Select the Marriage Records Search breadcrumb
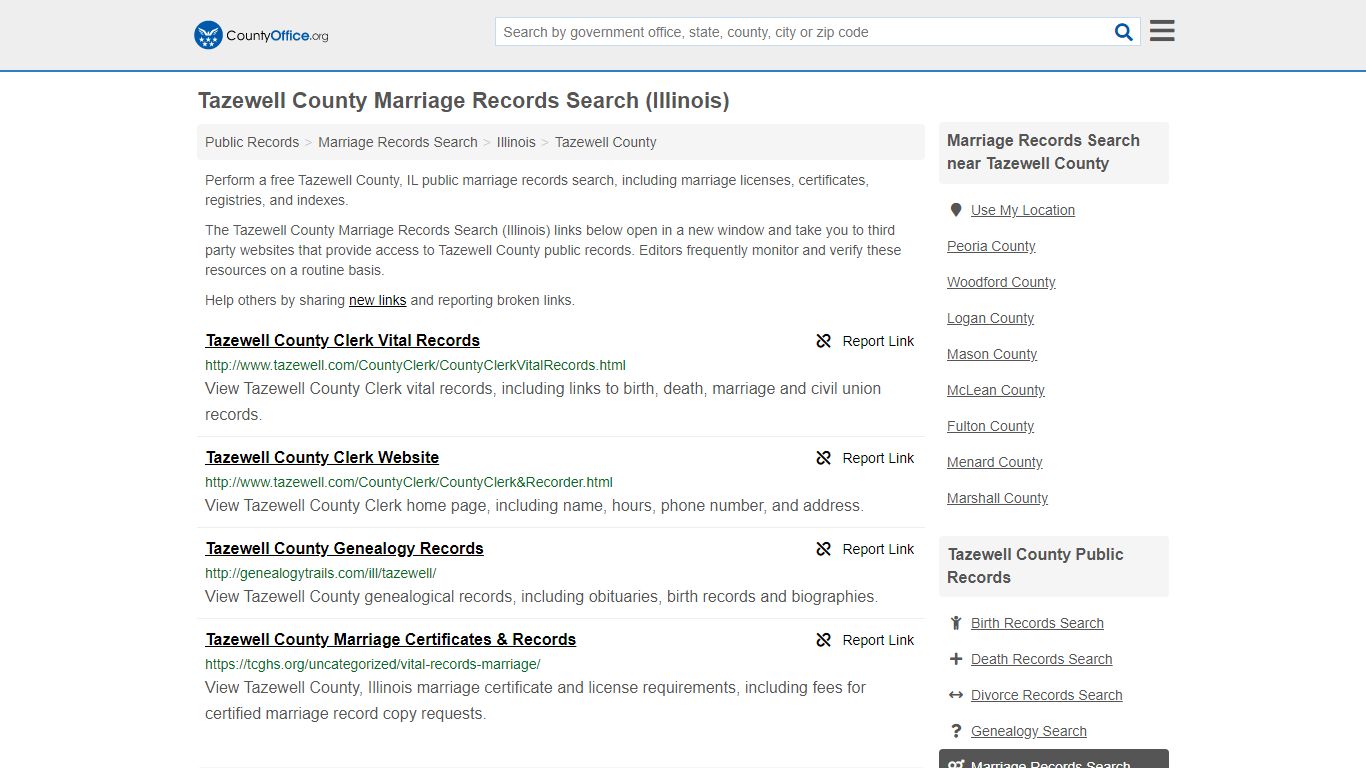The height and width of the screenshot is (768, 1366). point(397,142)
